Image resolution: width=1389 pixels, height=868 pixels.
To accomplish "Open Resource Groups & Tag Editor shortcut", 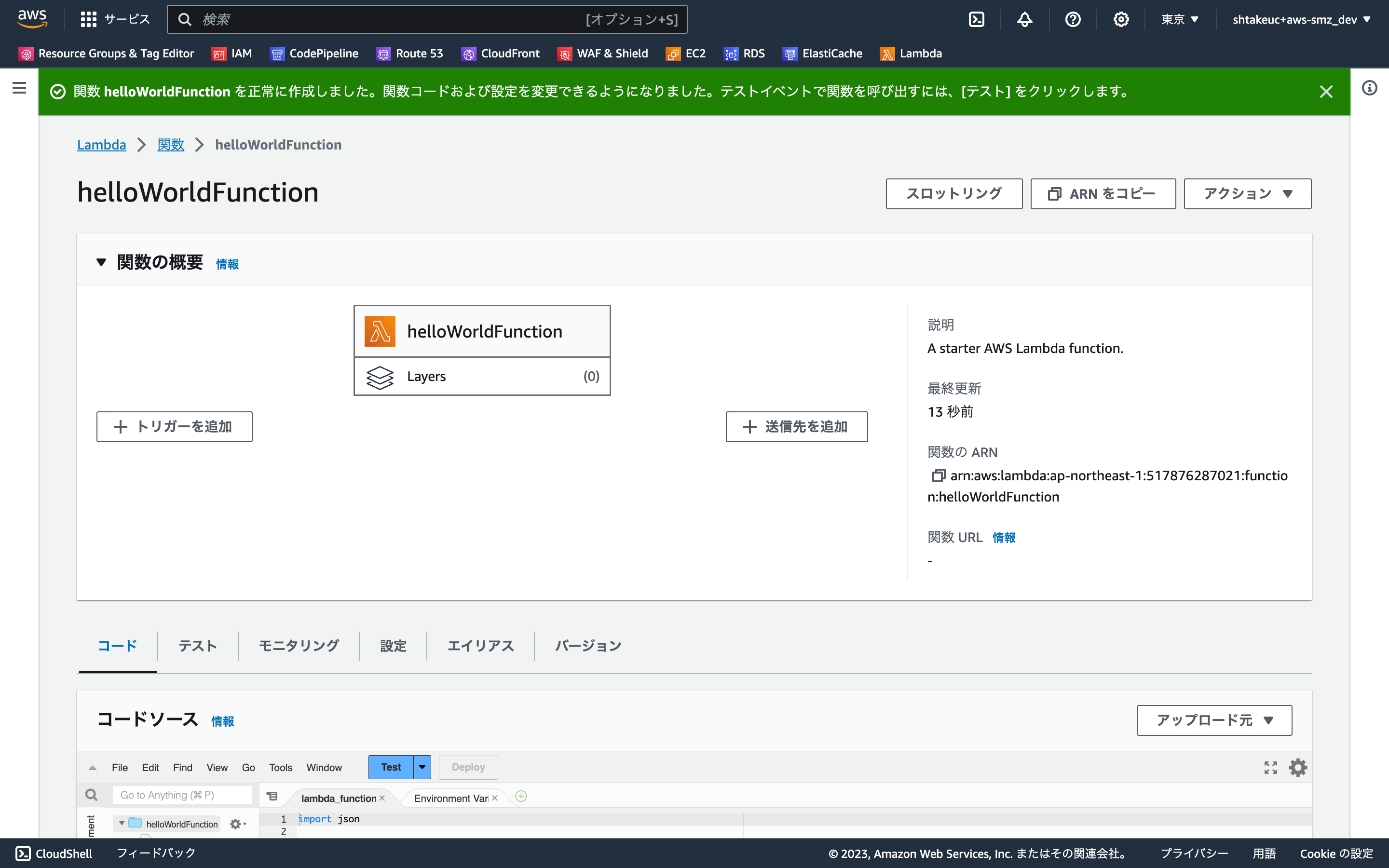I will point(107,54).
